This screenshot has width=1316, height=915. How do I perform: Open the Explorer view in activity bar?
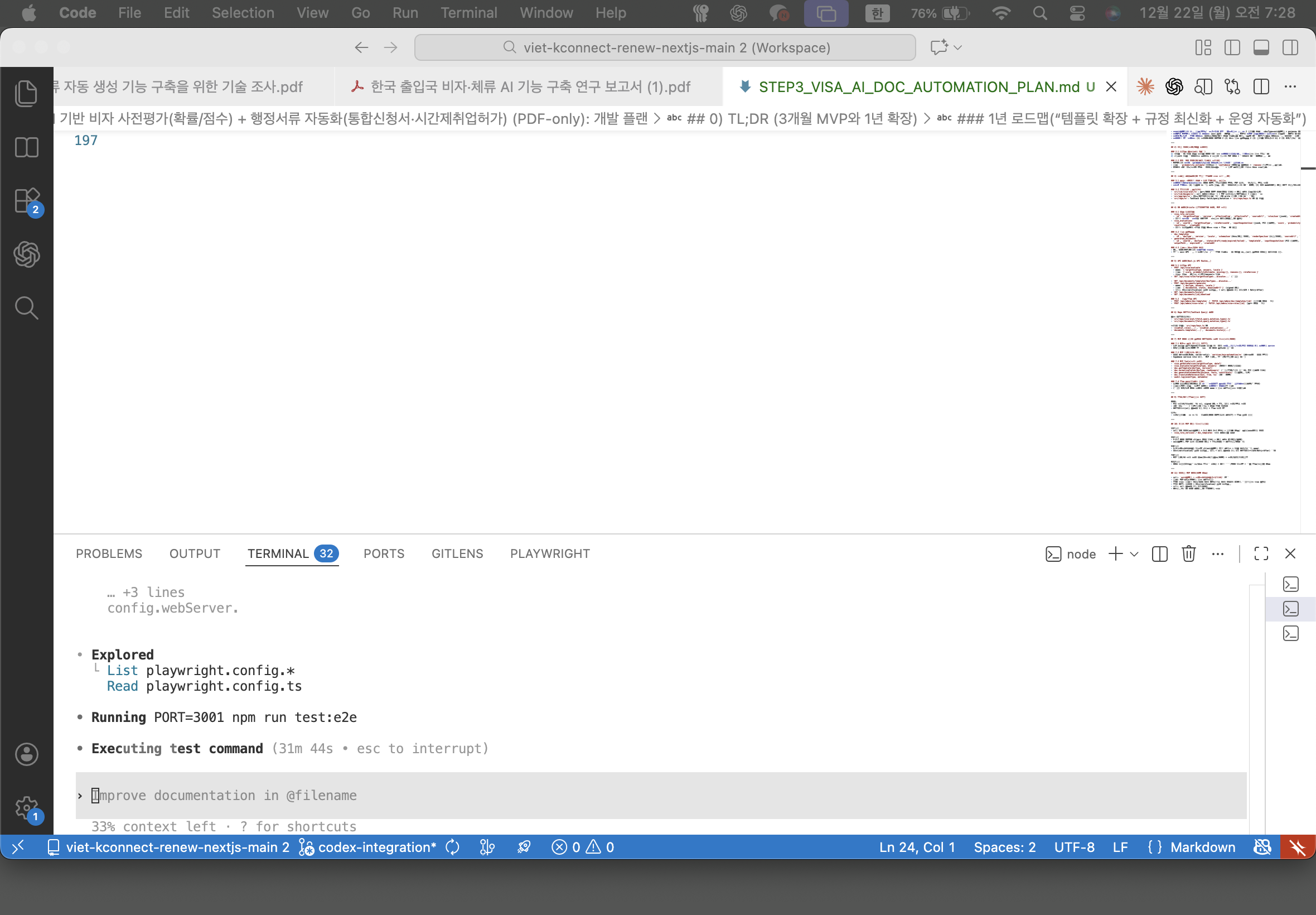click(x=26, y=93)
